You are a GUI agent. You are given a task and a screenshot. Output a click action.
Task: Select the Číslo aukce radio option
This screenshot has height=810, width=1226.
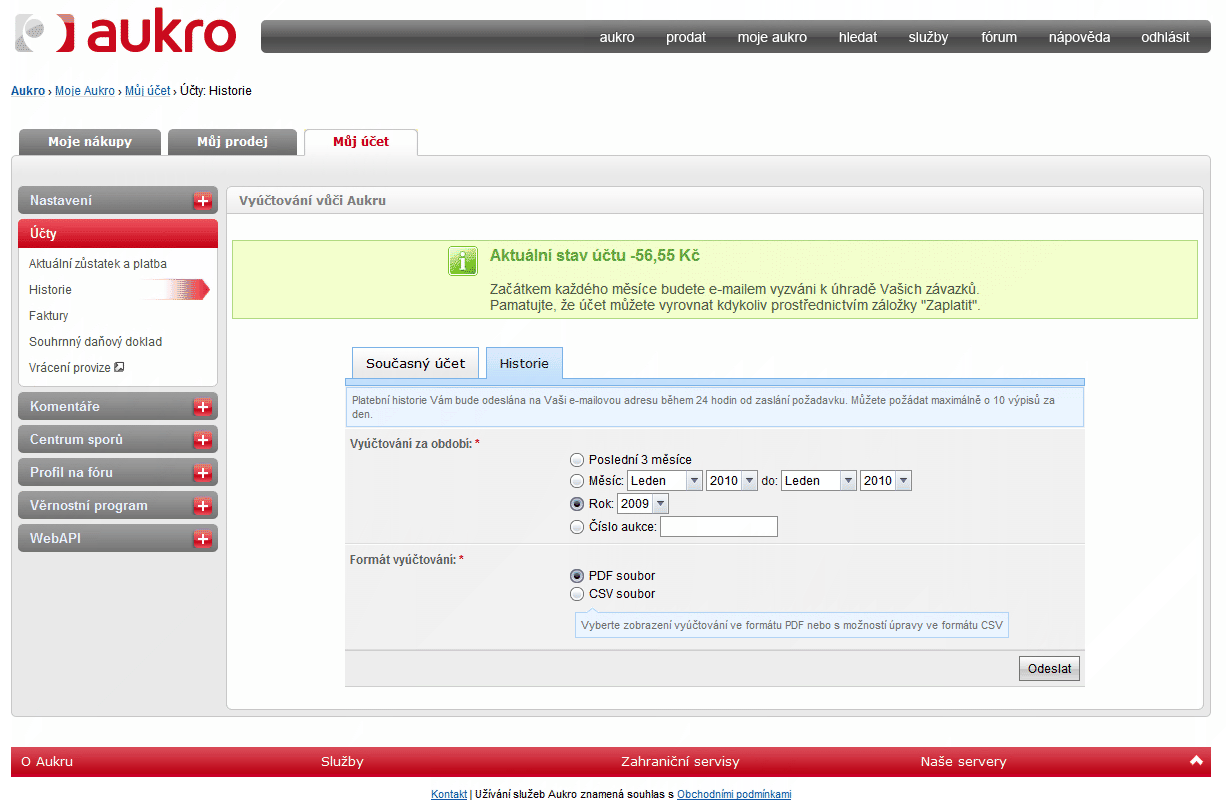pyautogui.click(x=576, y=527)
